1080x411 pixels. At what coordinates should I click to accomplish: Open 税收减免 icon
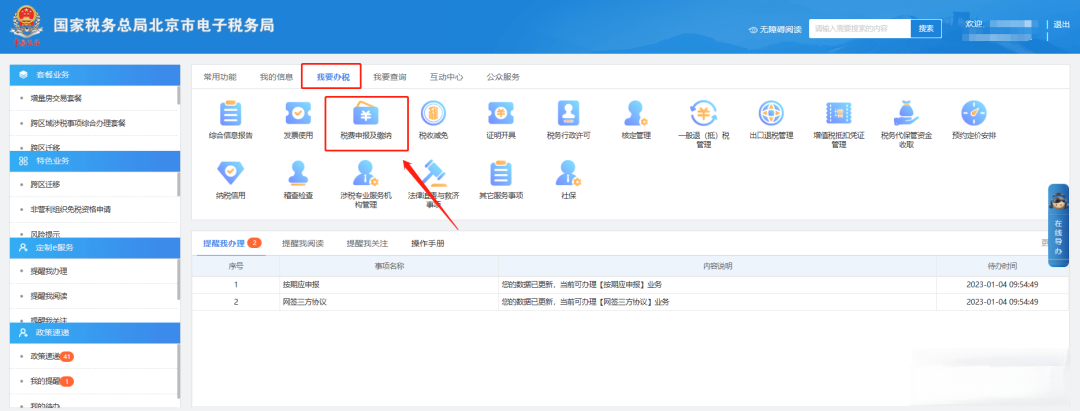[x=433, y=113]
